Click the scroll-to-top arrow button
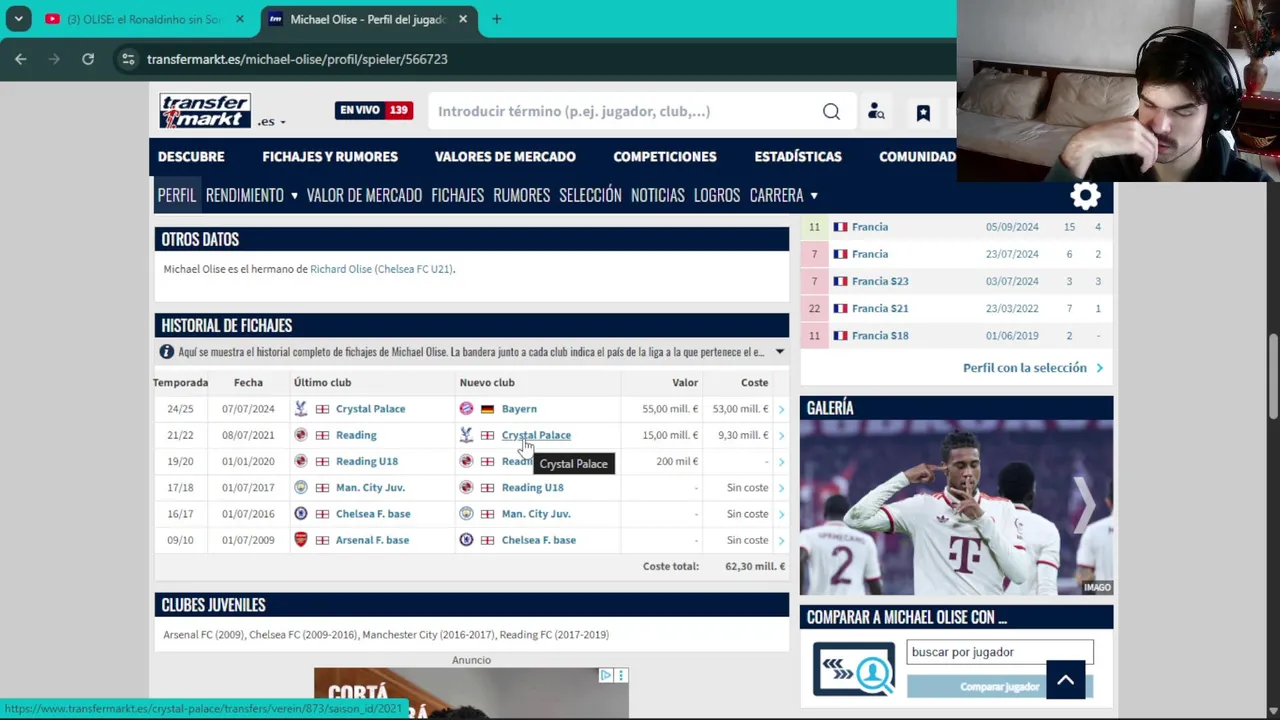This screenshot has width=1280, height=720. point(1065,680)
